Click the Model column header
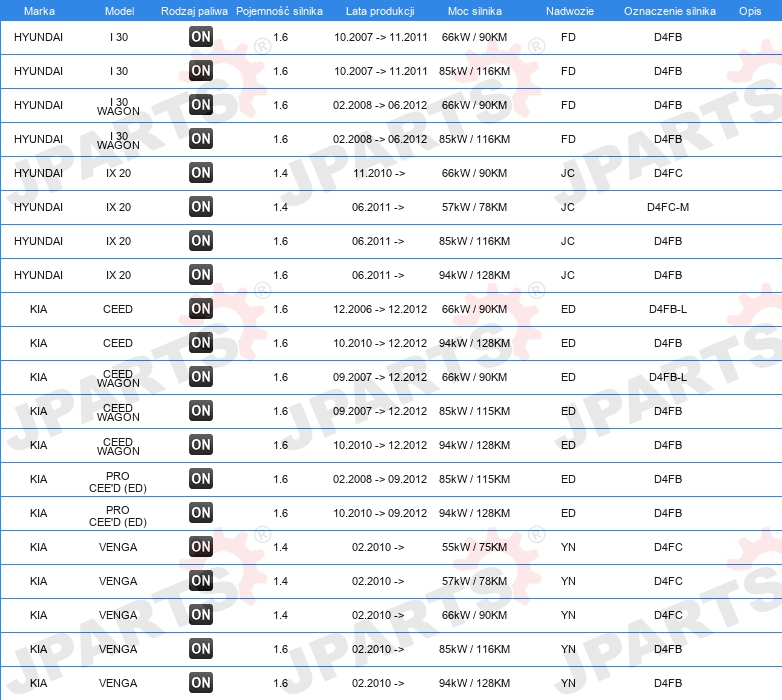782x700 pixels. click(119, 11)
